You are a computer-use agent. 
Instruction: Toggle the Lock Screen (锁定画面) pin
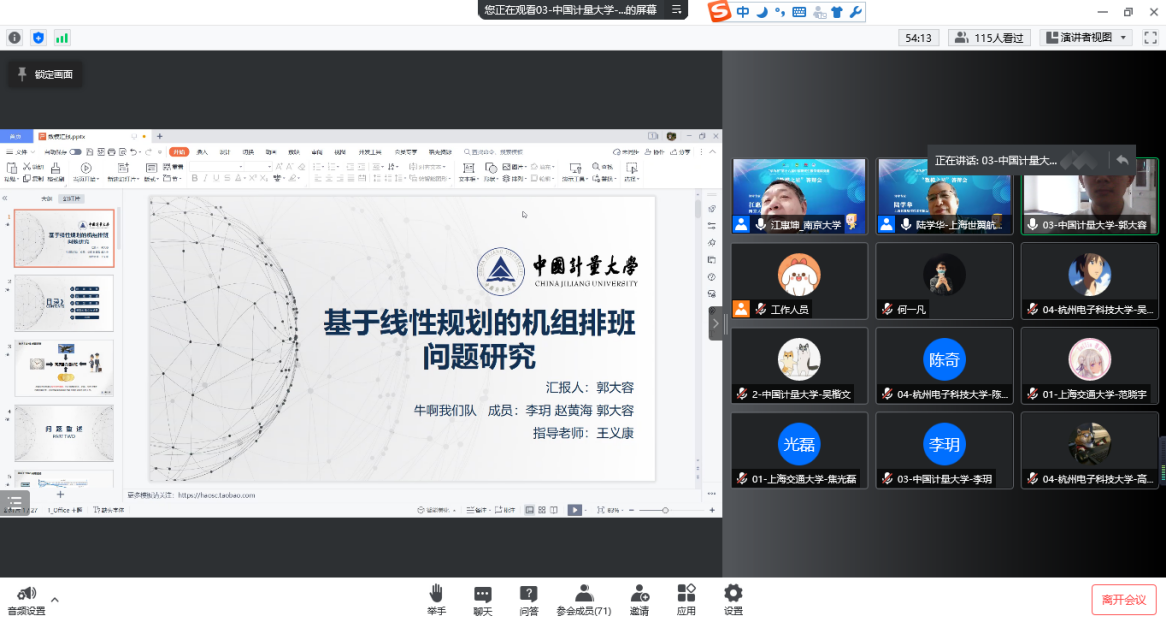point(45,74)
